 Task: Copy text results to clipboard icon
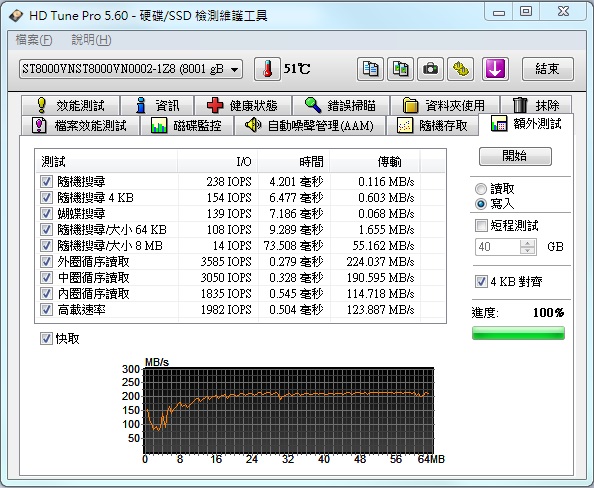(370, 69)
